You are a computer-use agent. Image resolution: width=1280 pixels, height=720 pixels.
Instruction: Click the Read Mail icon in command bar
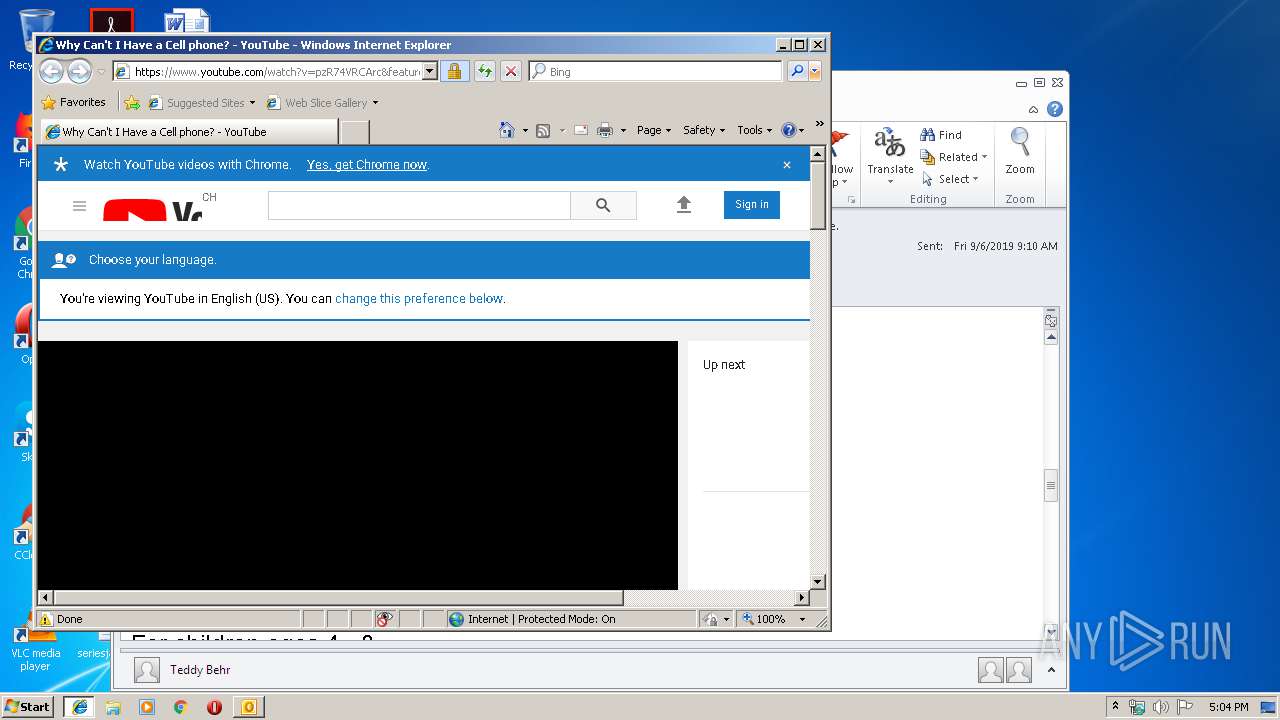tap(580, 130)
